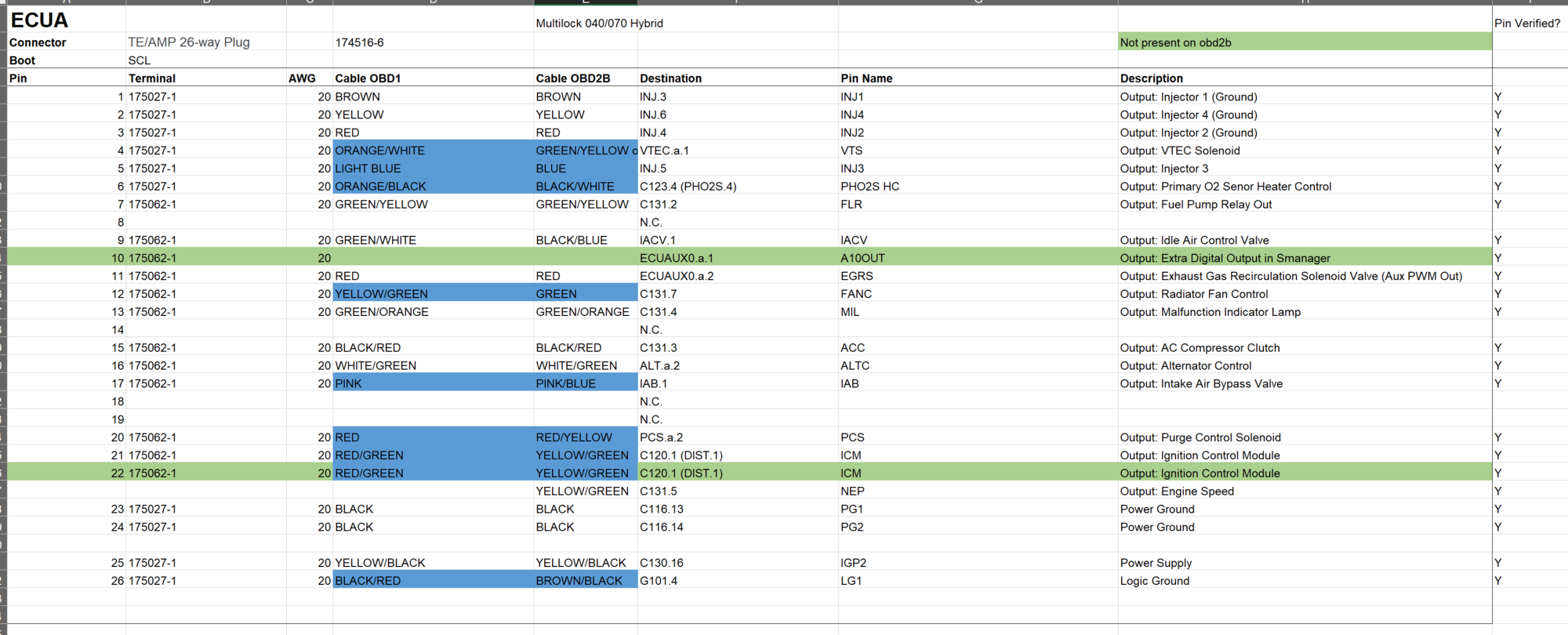This screenshot has width=1568, height=635.
Task: Click the "Description" column header cell
Action: pyautogui.click(x=1151, y=78)
